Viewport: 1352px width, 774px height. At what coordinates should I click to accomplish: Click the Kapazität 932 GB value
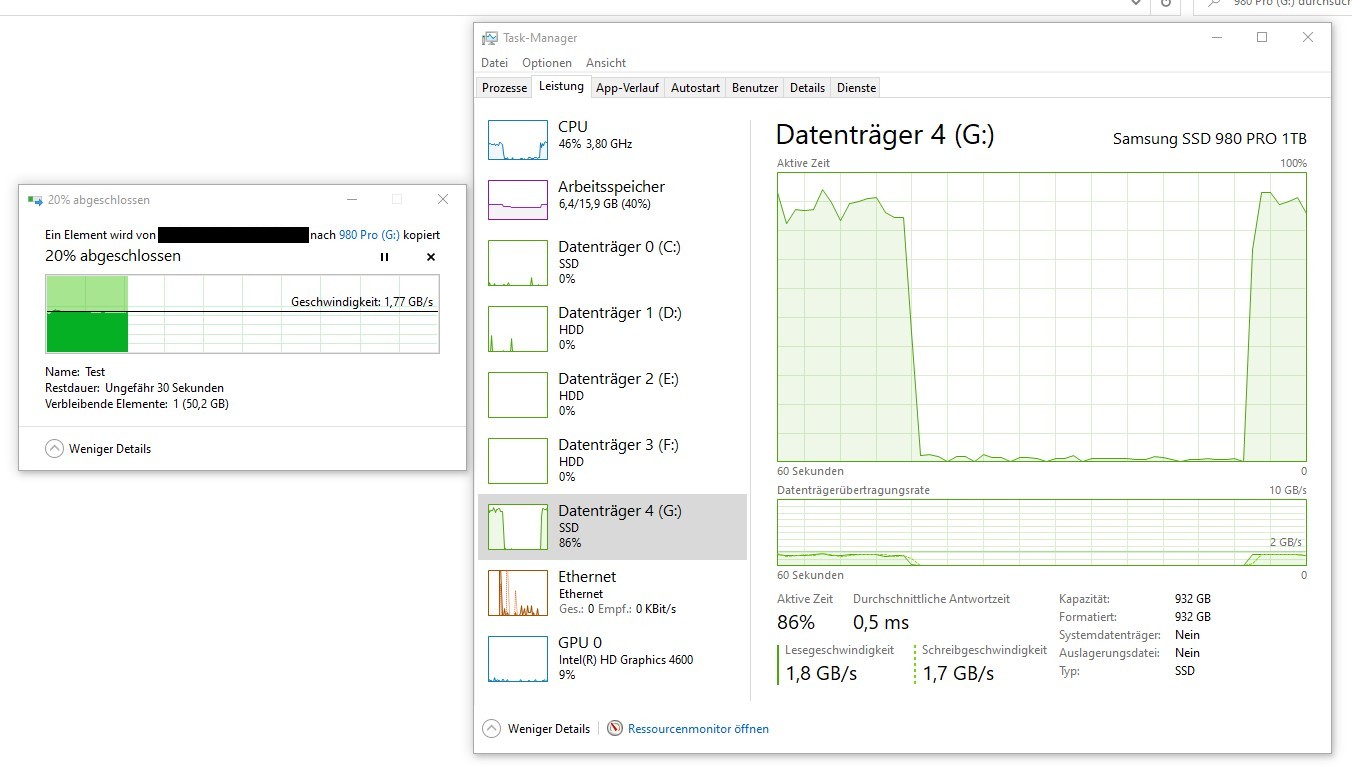(1192, 599)
